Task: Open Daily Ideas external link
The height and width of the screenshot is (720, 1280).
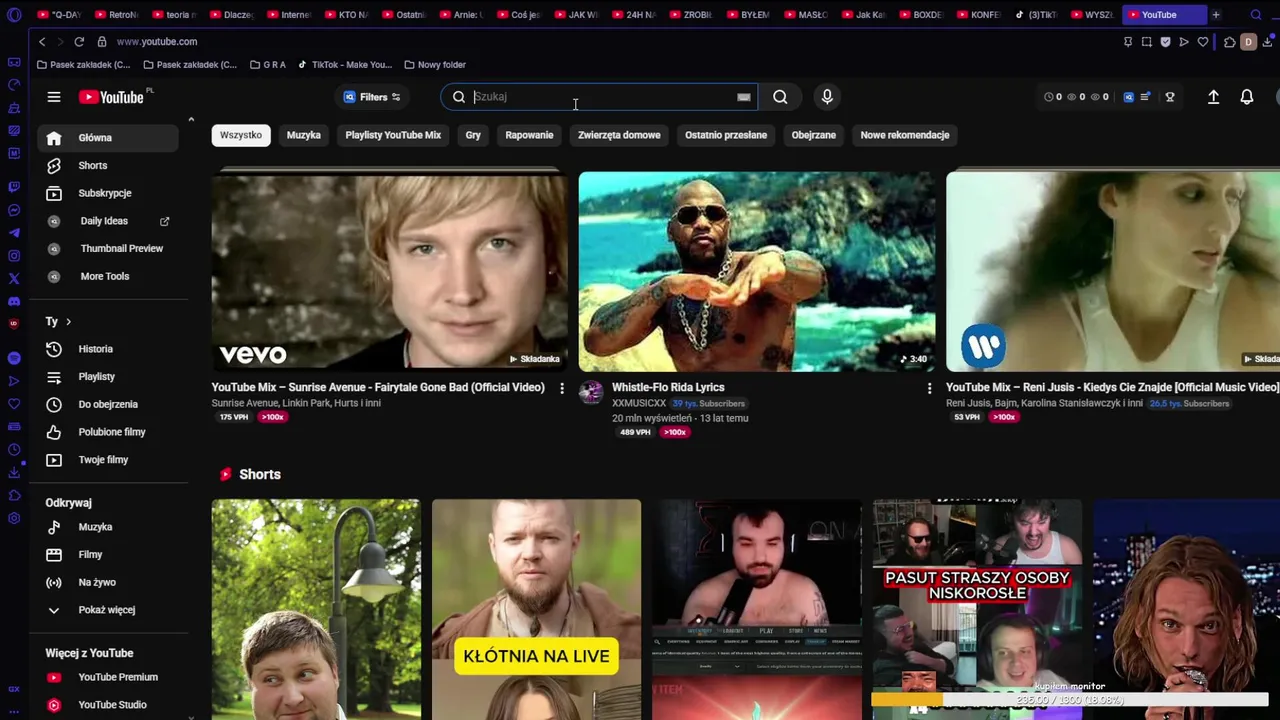Action: [x=108, y=221]
